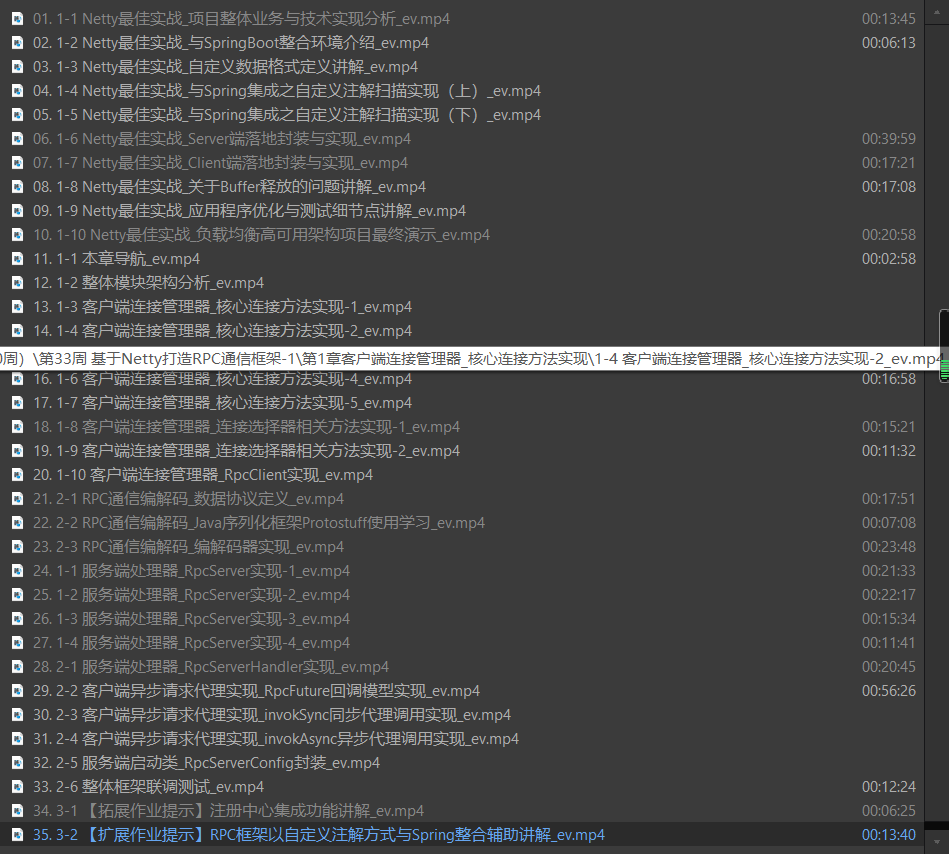Click the icon of 16. 1-6 核心连接方法实现-4
This screenshot has width=949, height=854.
tap(18, 379)
